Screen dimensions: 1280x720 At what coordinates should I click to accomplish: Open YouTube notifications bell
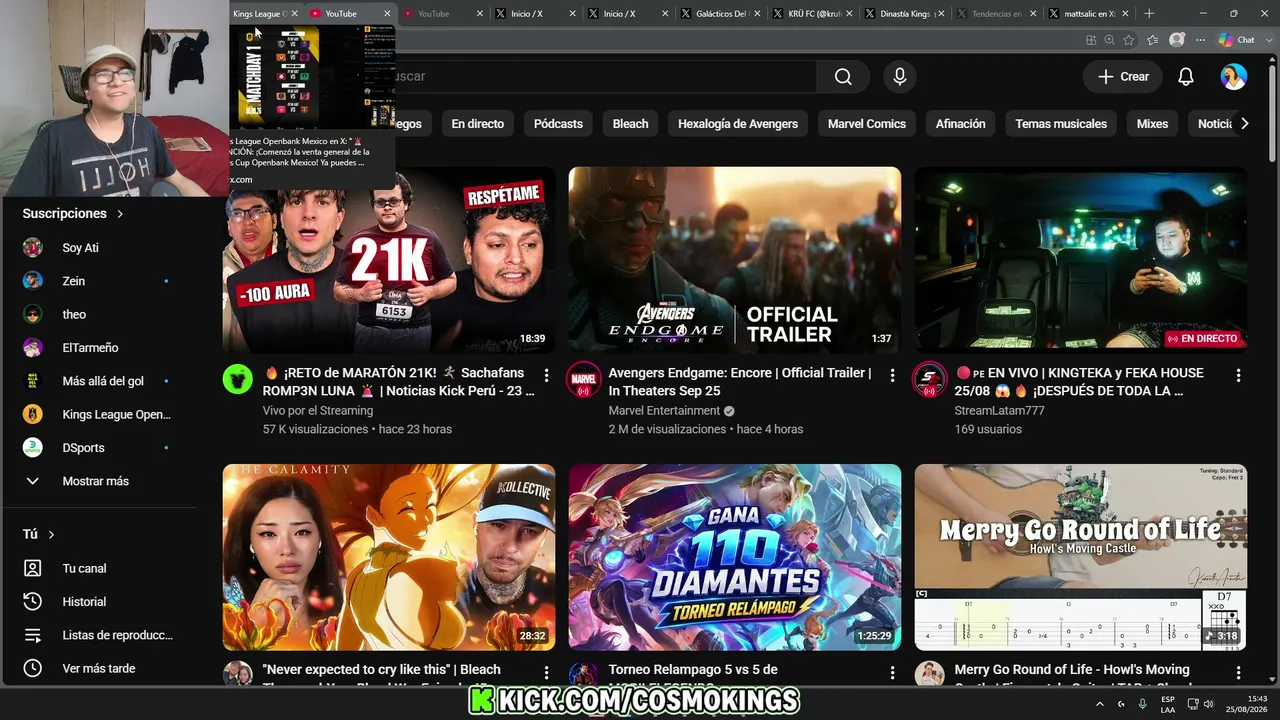[1186, 77]
